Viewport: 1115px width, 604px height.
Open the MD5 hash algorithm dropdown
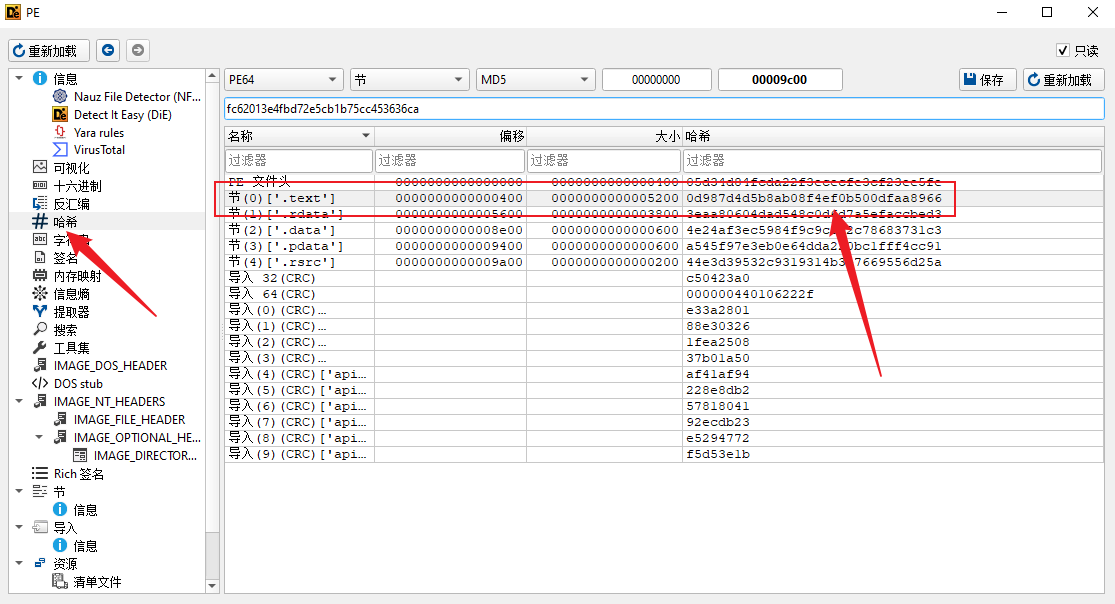pyautogui.click(x=535, y=80)
